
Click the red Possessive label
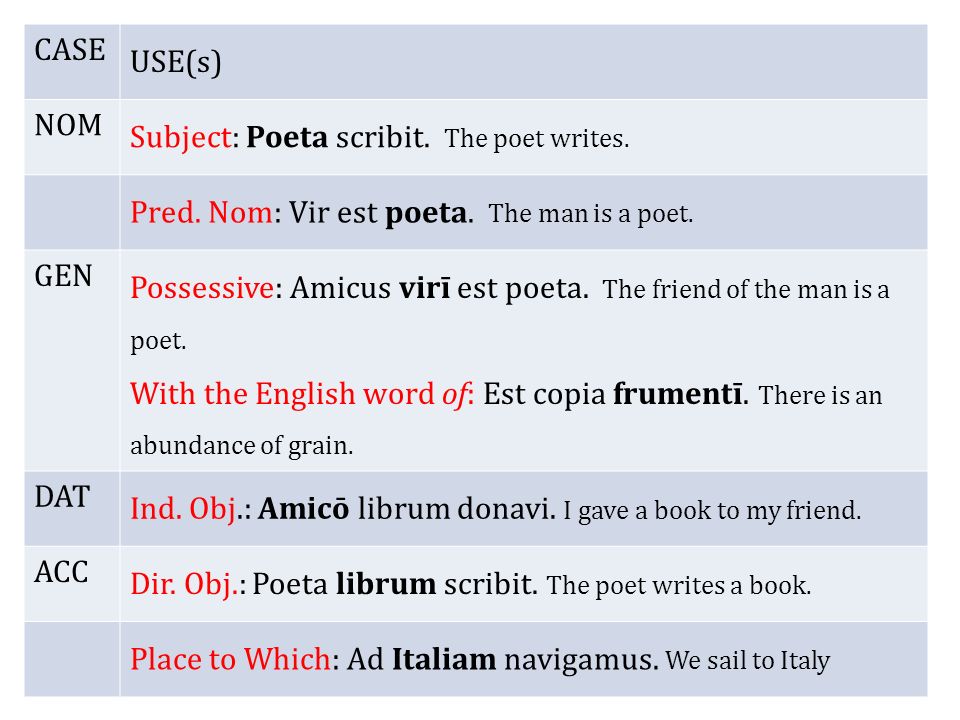(x=202, y=288)
